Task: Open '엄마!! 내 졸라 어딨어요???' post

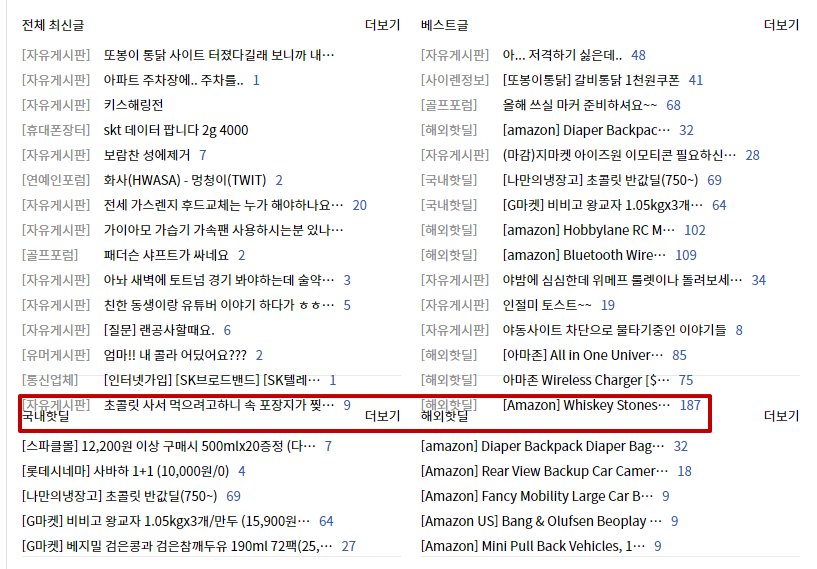Action: click(175, 355)
